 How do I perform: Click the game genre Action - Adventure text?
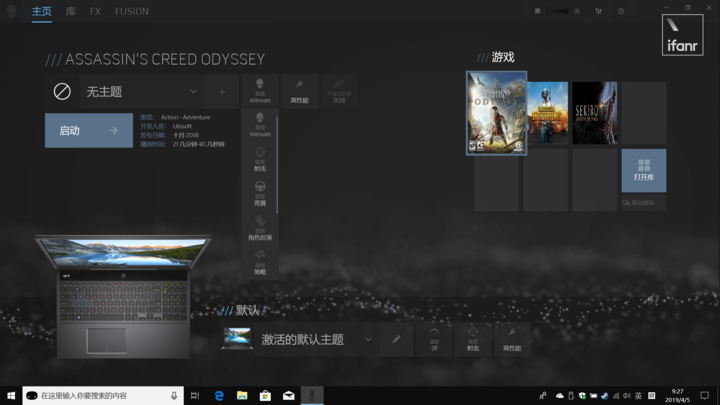186,117
